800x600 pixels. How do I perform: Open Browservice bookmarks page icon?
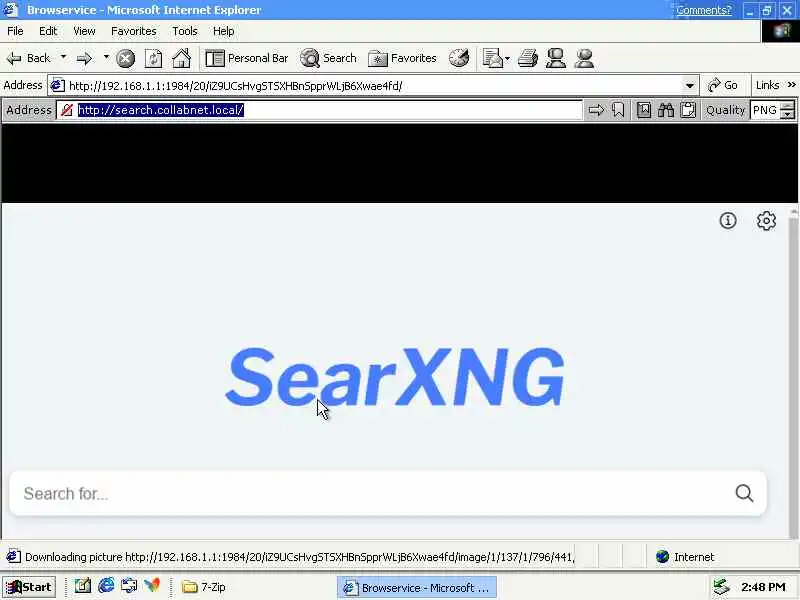click(644, 110)
